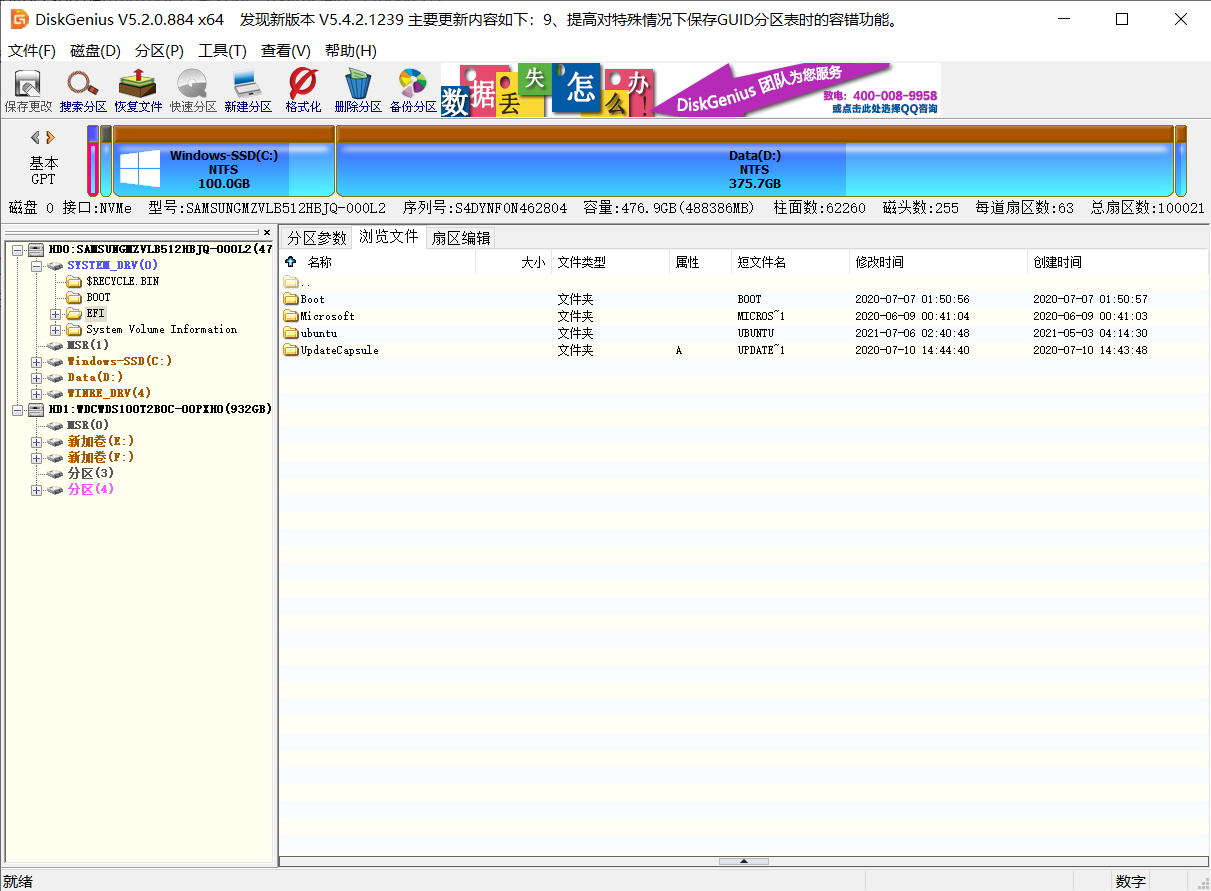The width and height of the screenshot is (1211, 891).
Task: Click the UpdateCapsule folder icon
Action: click(291, 350)
